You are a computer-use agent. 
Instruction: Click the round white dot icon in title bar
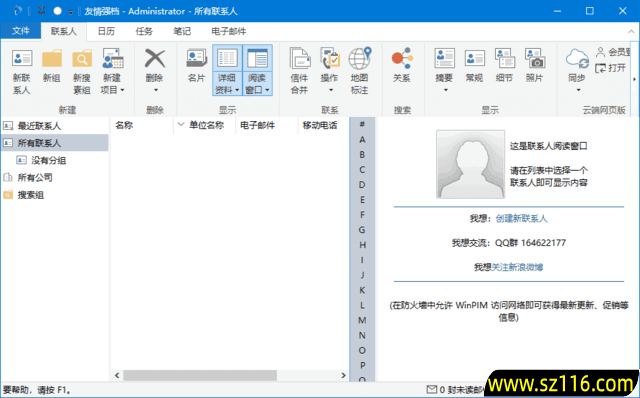pyautogui.click(x=57, y=11)
